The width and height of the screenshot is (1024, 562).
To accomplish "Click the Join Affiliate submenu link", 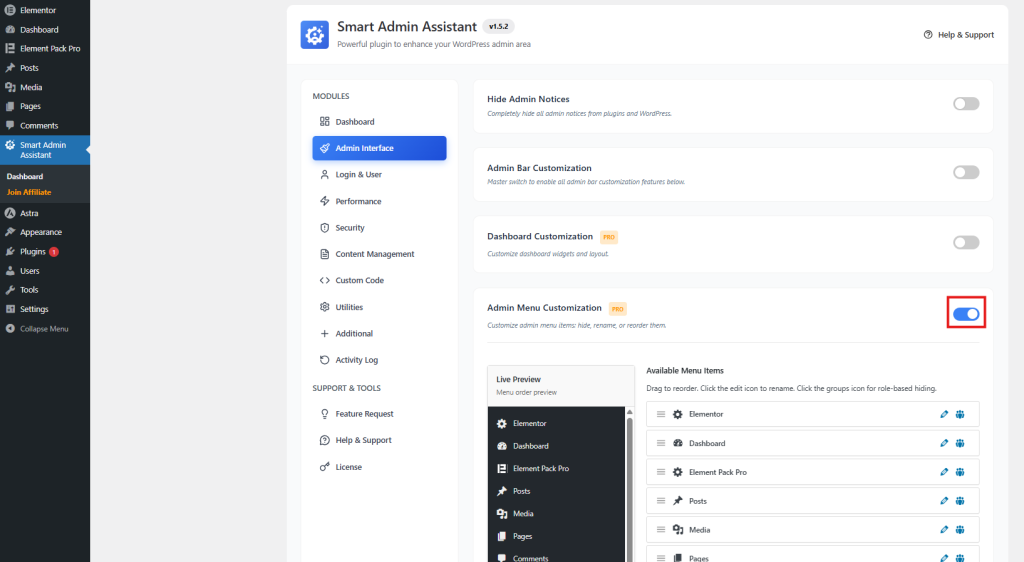I will (x=29, y=192).
